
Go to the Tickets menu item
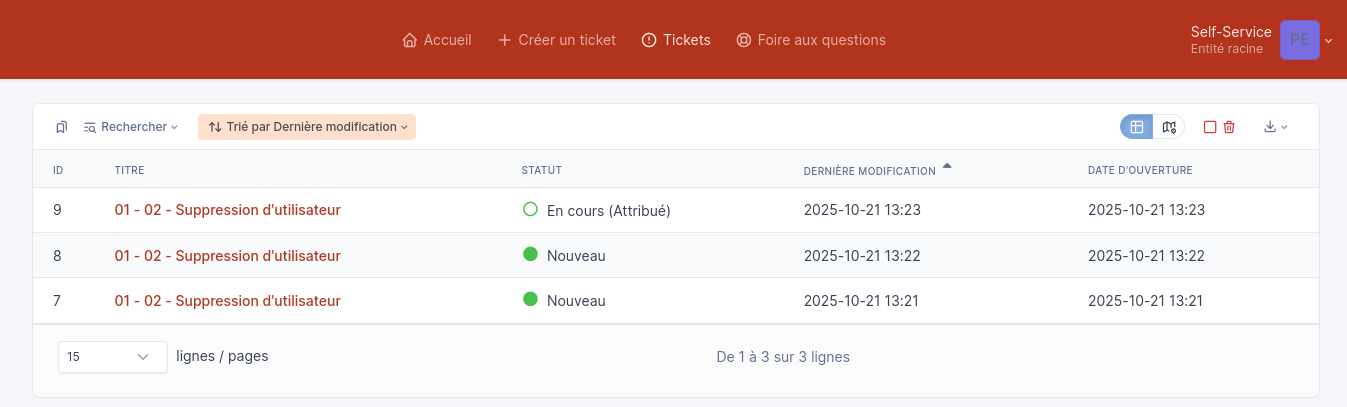pyautogui.click(x=676, y=41)
